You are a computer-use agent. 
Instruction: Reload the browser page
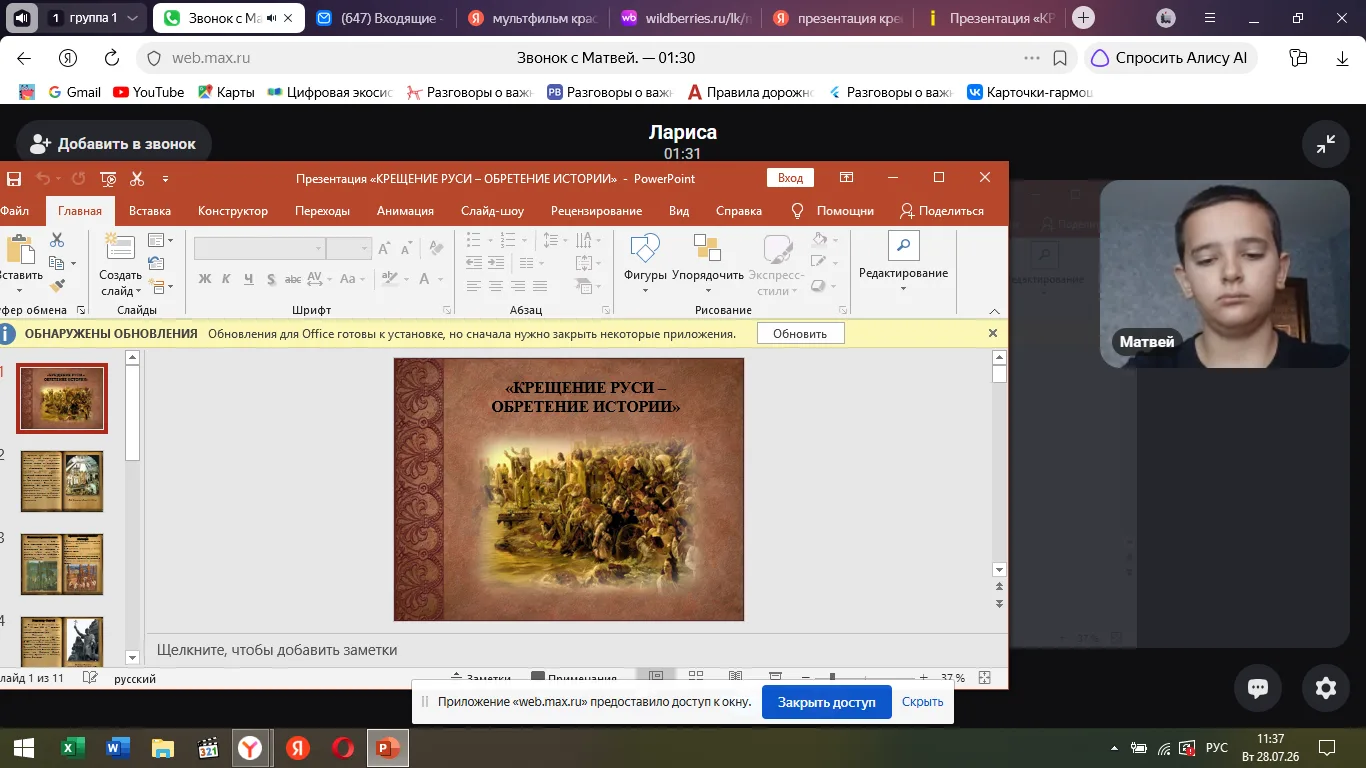pos(112,58)
